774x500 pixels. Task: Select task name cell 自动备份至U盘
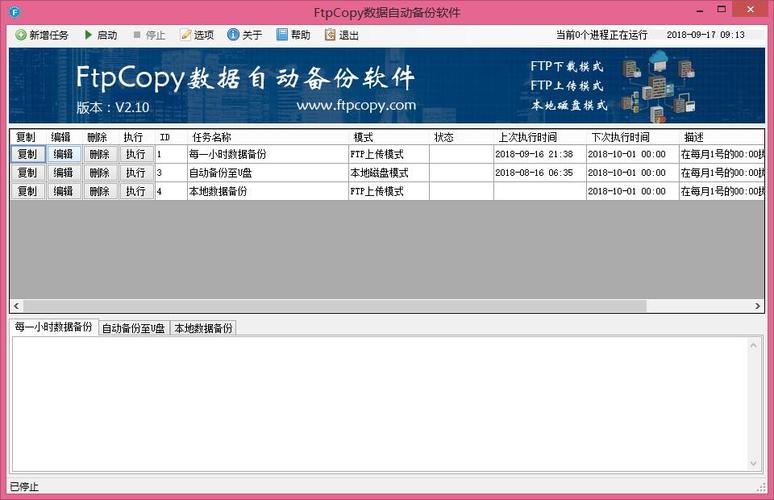pyautogui.click(x=268, y=173)
